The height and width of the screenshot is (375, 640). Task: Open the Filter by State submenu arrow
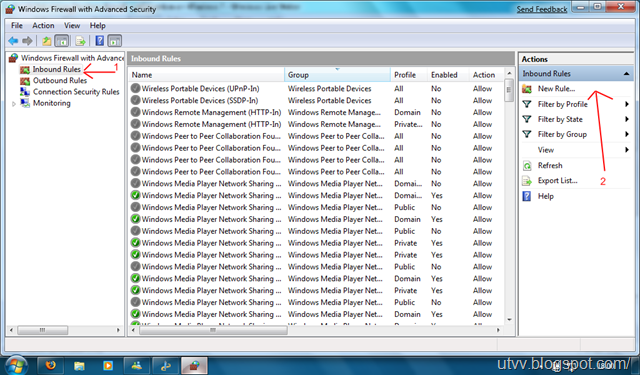coord(627,119)
